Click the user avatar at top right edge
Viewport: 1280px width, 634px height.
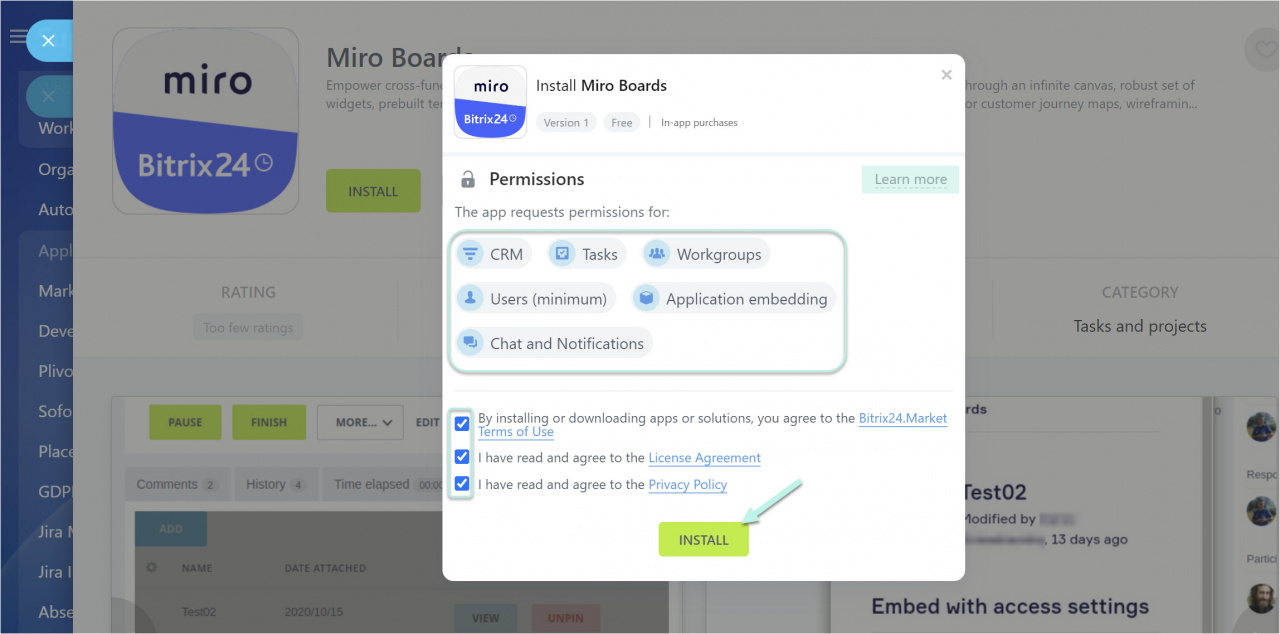tap(1261, 426)
